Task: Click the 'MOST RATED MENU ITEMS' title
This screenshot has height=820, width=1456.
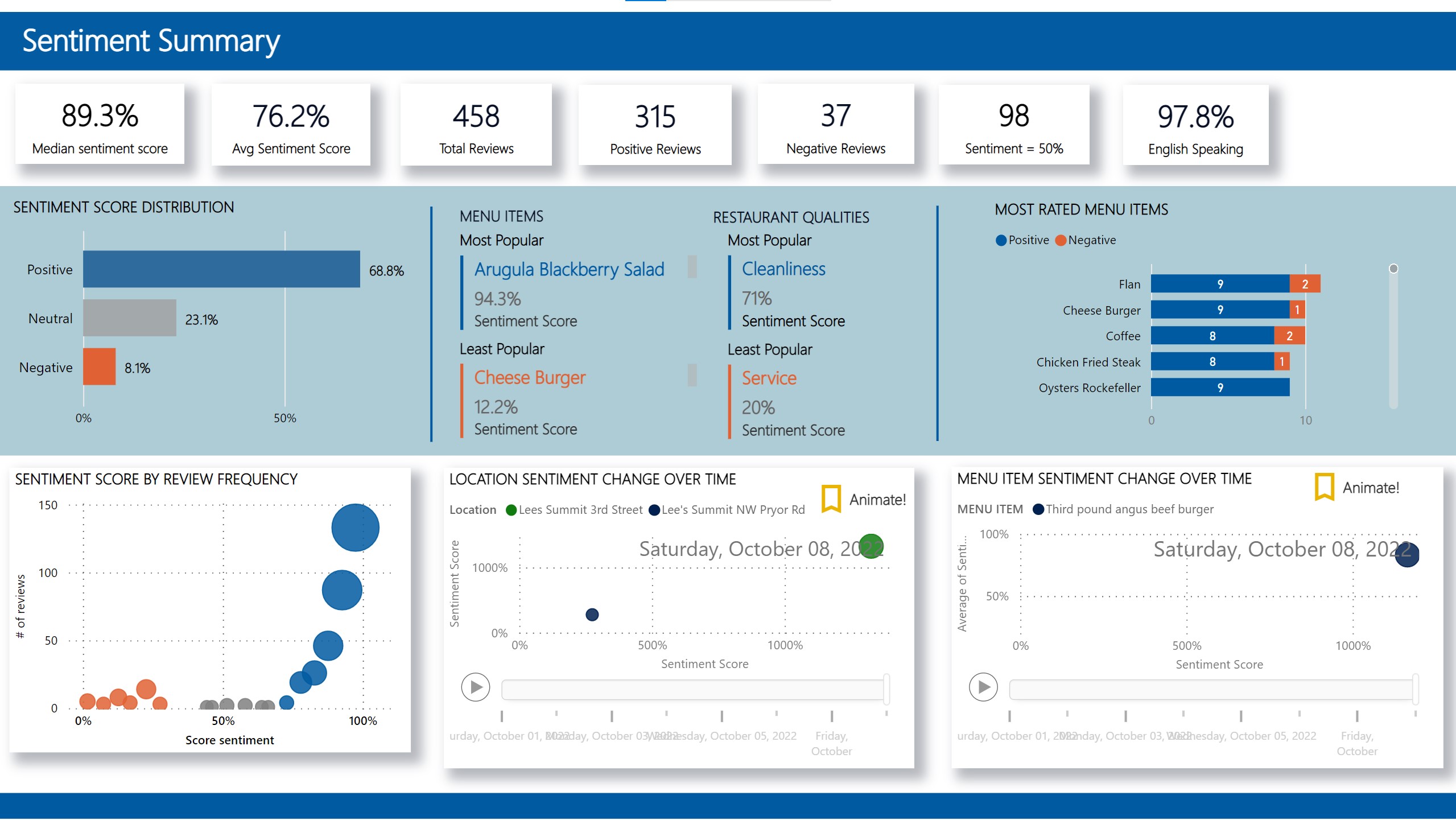Action: (x=1081, y=209)
